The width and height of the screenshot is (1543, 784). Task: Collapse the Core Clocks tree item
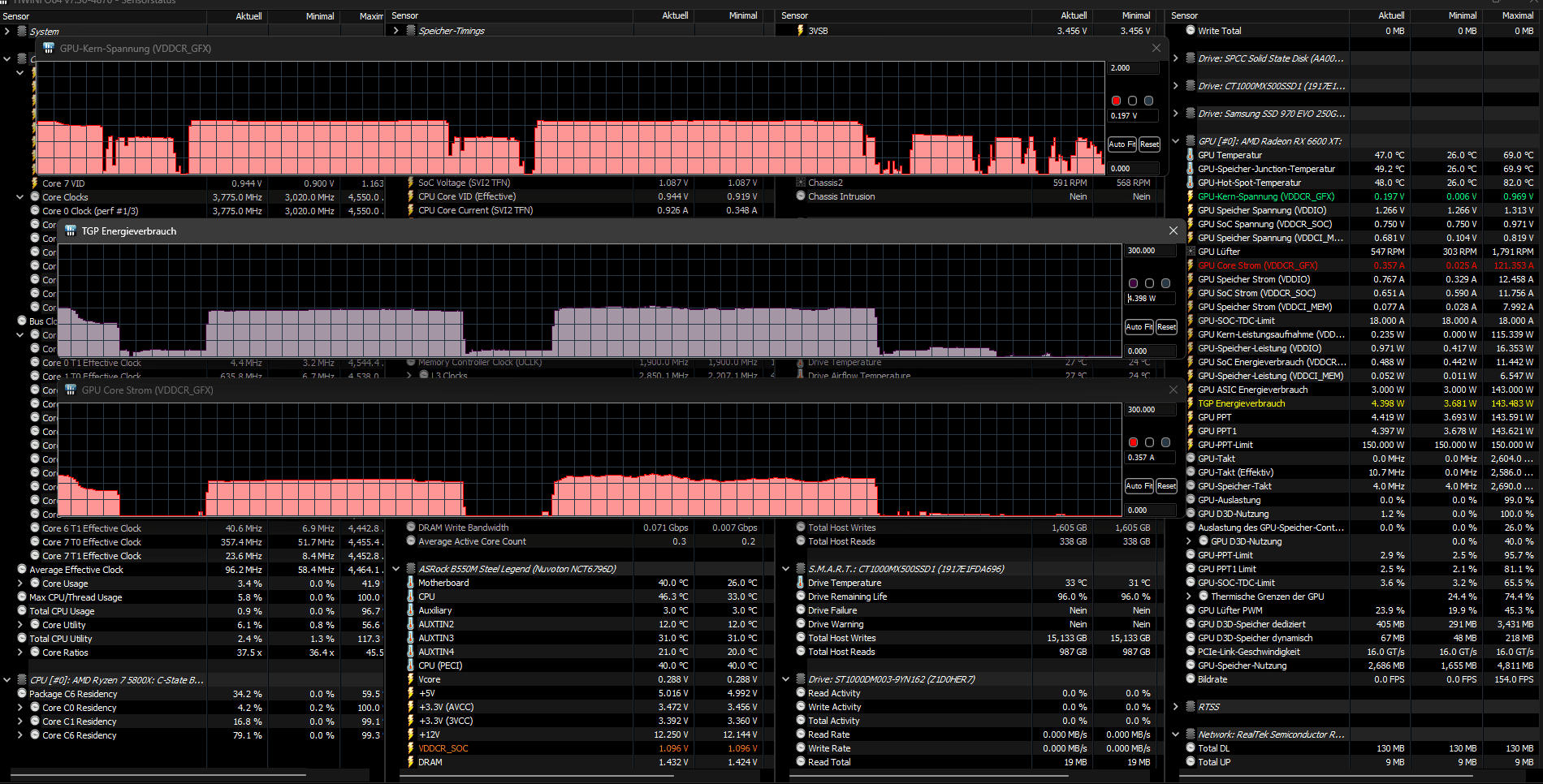point(20,197)
